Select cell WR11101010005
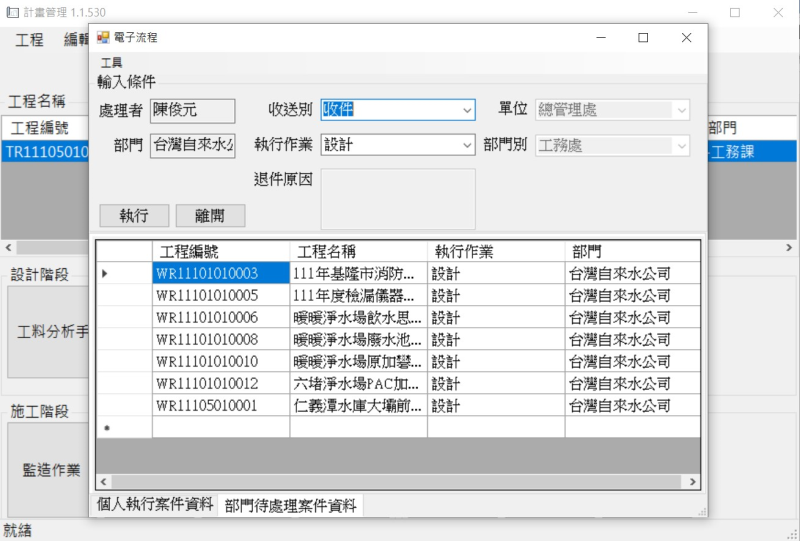This screenshot has width=800, height=541. (221, 295)
